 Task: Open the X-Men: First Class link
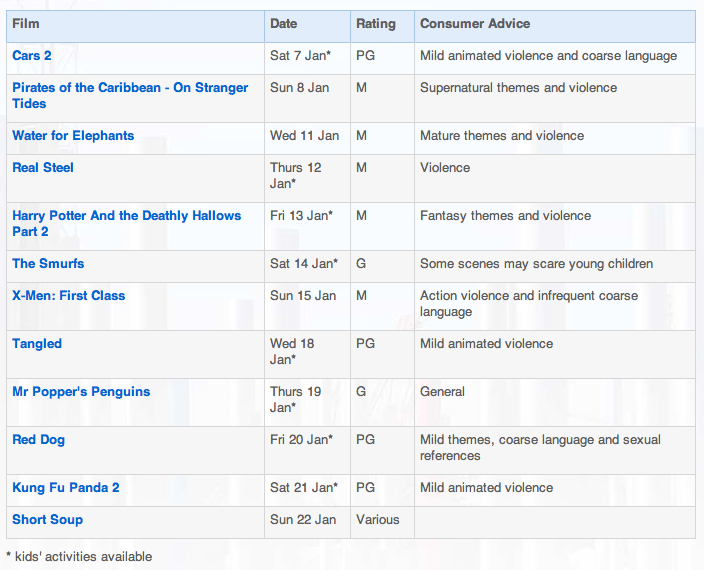pos(69,296)
